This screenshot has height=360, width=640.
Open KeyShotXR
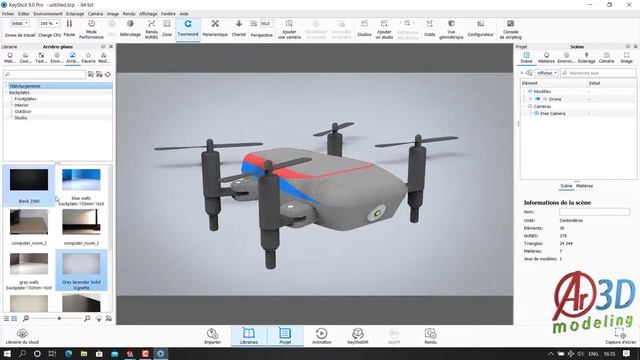[x=358, y=336]
